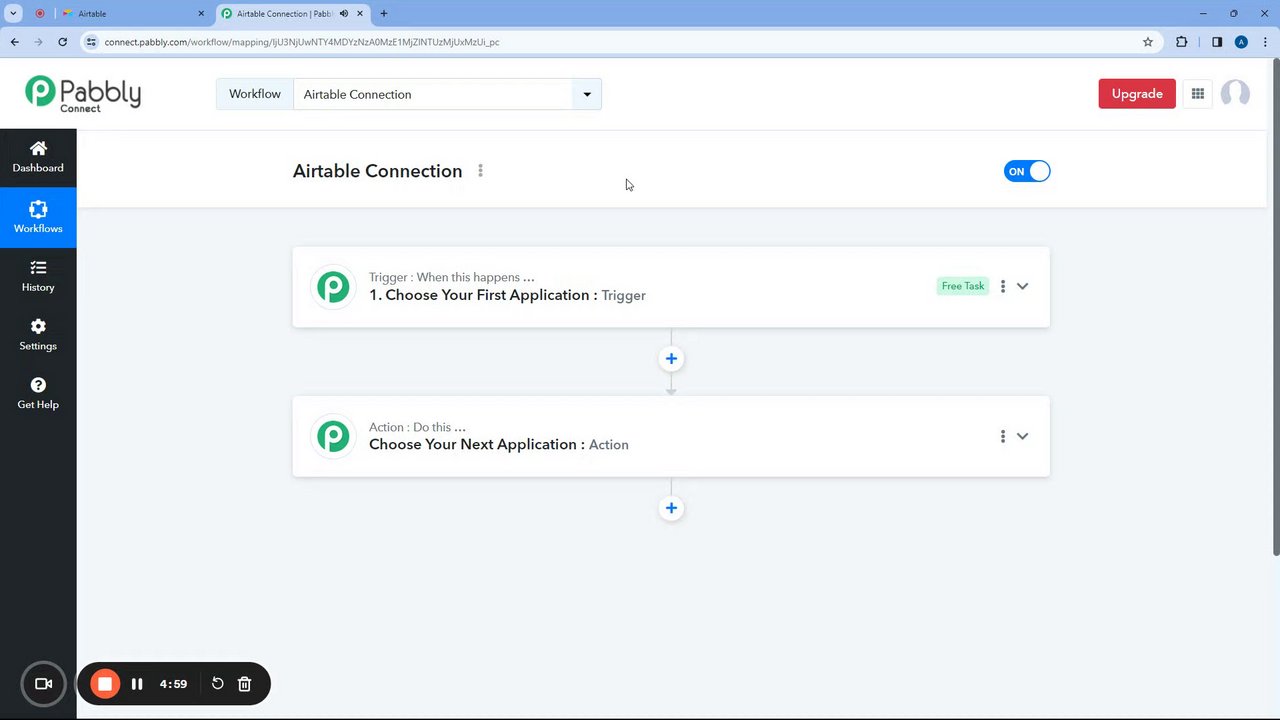The height and width of the screenshot is (720, 1280).
Task: Open browser extensions puzzle icon
Action: pos(1182,42)
